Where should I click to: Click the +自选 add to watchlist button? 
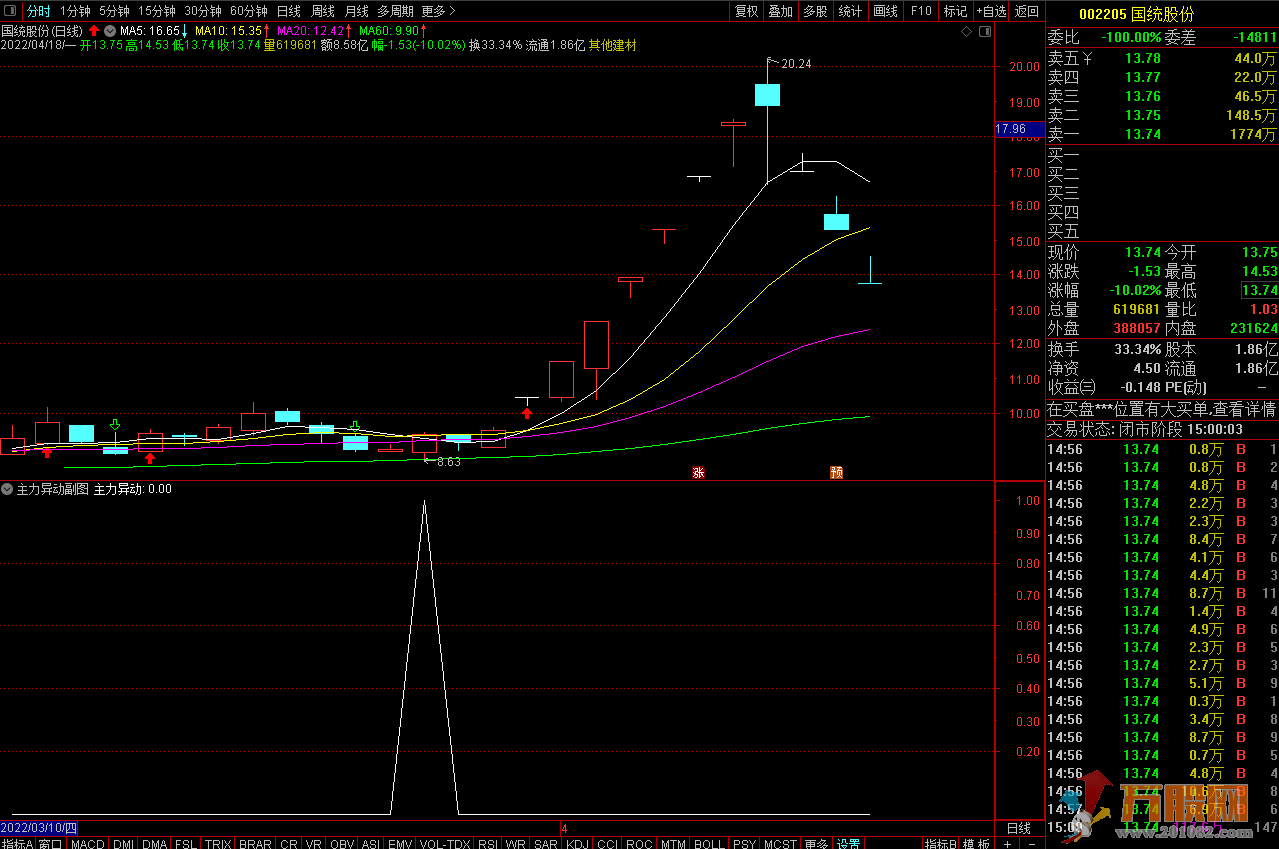[x=990, y=11]
